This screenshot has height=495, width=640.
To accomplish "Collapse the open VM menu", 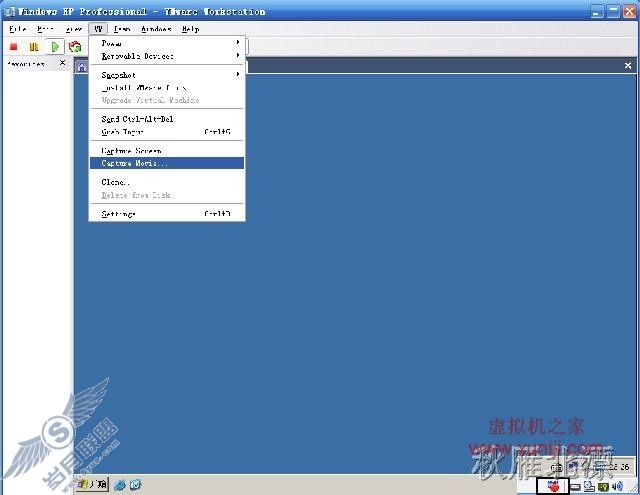I will click(98, 29).
